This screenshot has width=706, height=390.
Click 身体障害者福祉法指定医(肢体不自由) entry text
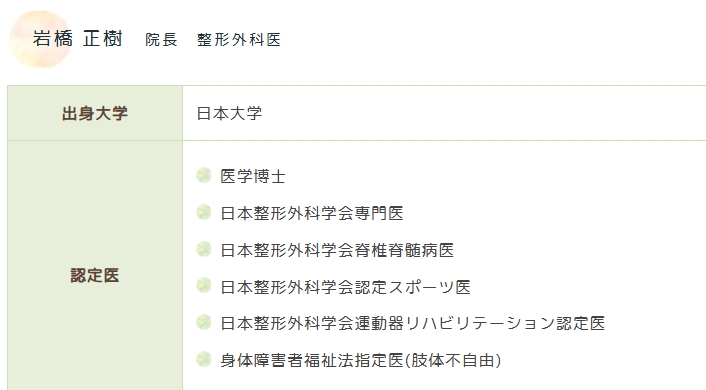[361, 360]
